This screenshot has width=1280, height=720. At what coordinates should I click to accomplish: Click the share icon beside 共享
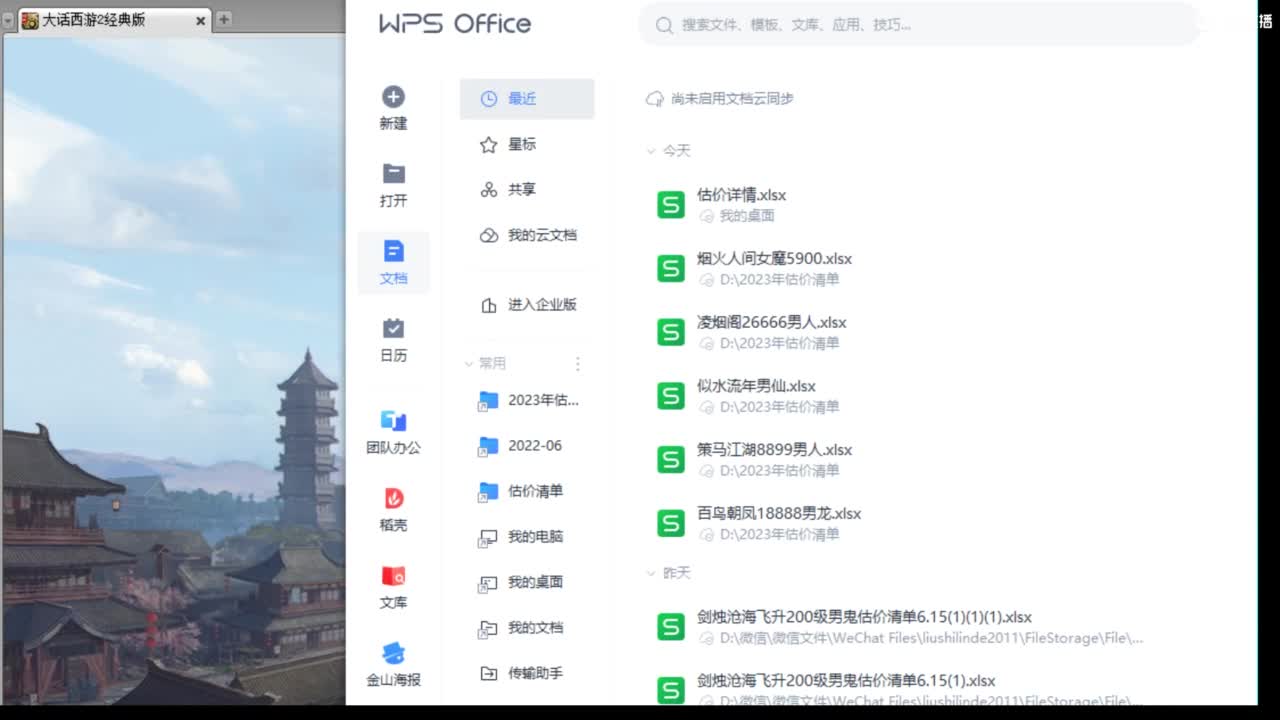pos(488,190)
